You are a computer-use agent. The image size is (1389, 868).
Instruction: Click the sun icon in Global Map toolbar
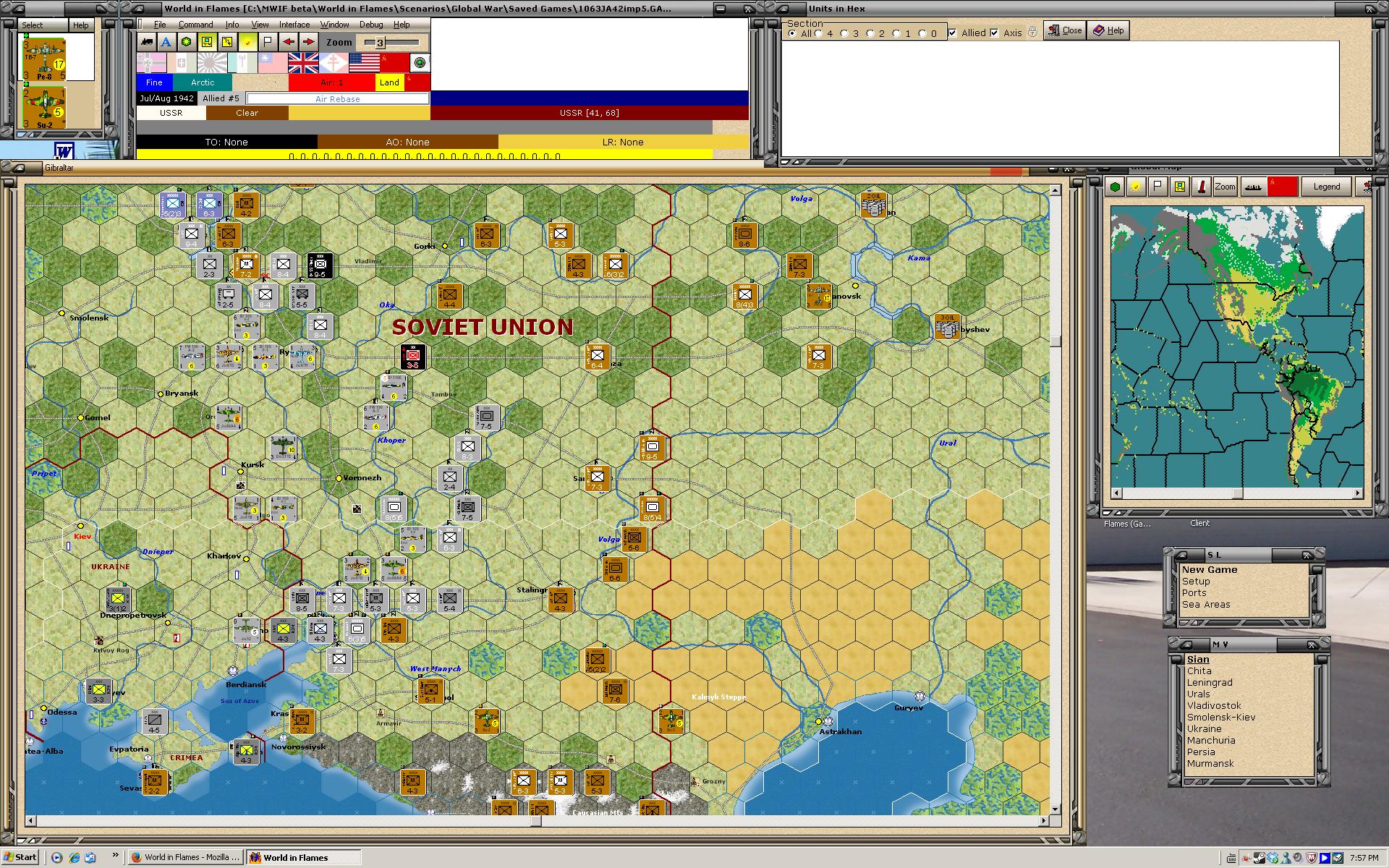(x=1137, y=187)
